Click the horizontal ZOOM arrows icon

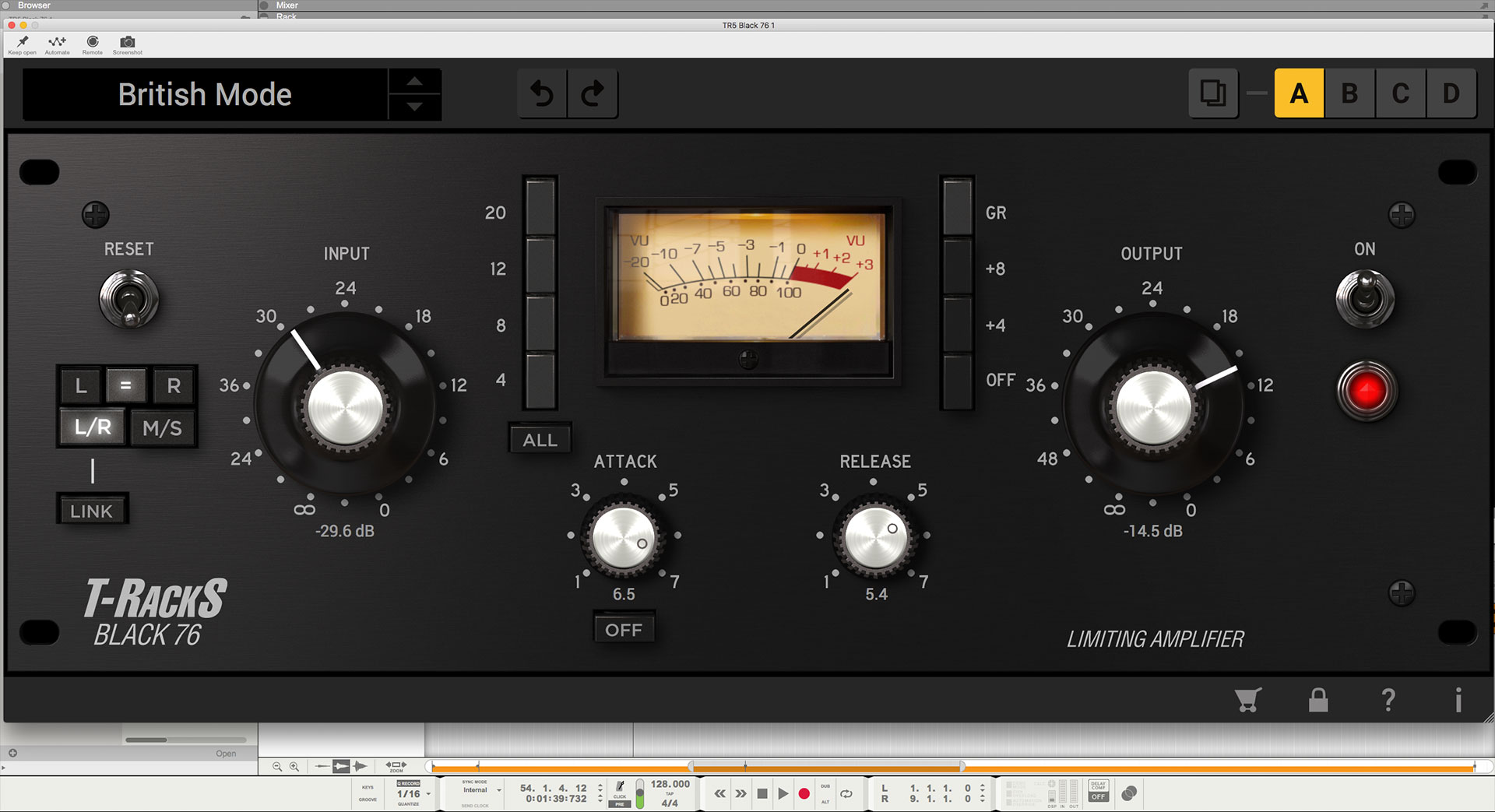click(x=396, y=766)
